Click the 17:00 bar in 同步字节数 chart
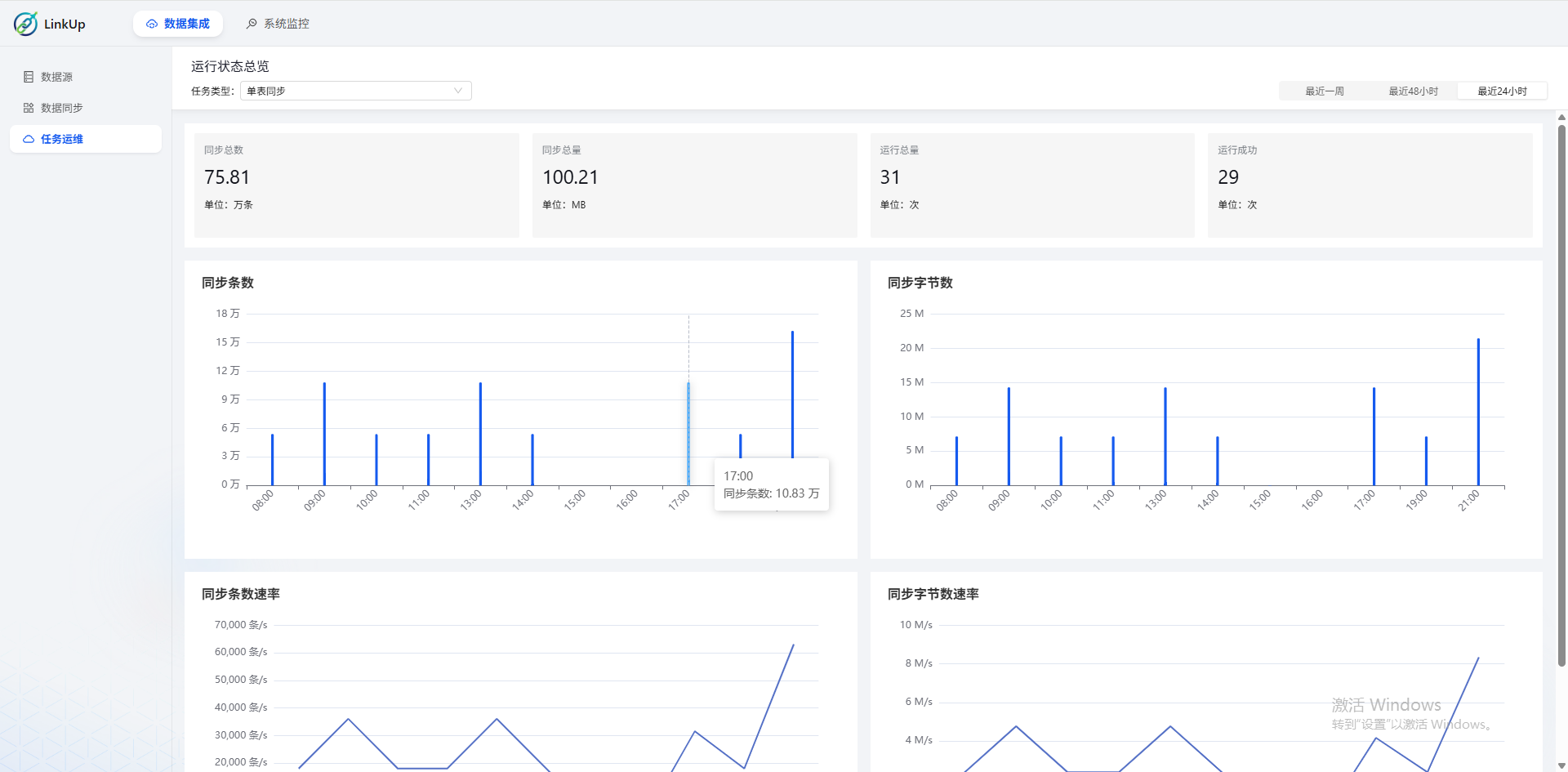The image size is (1568, 772). tap(1374, 437)
